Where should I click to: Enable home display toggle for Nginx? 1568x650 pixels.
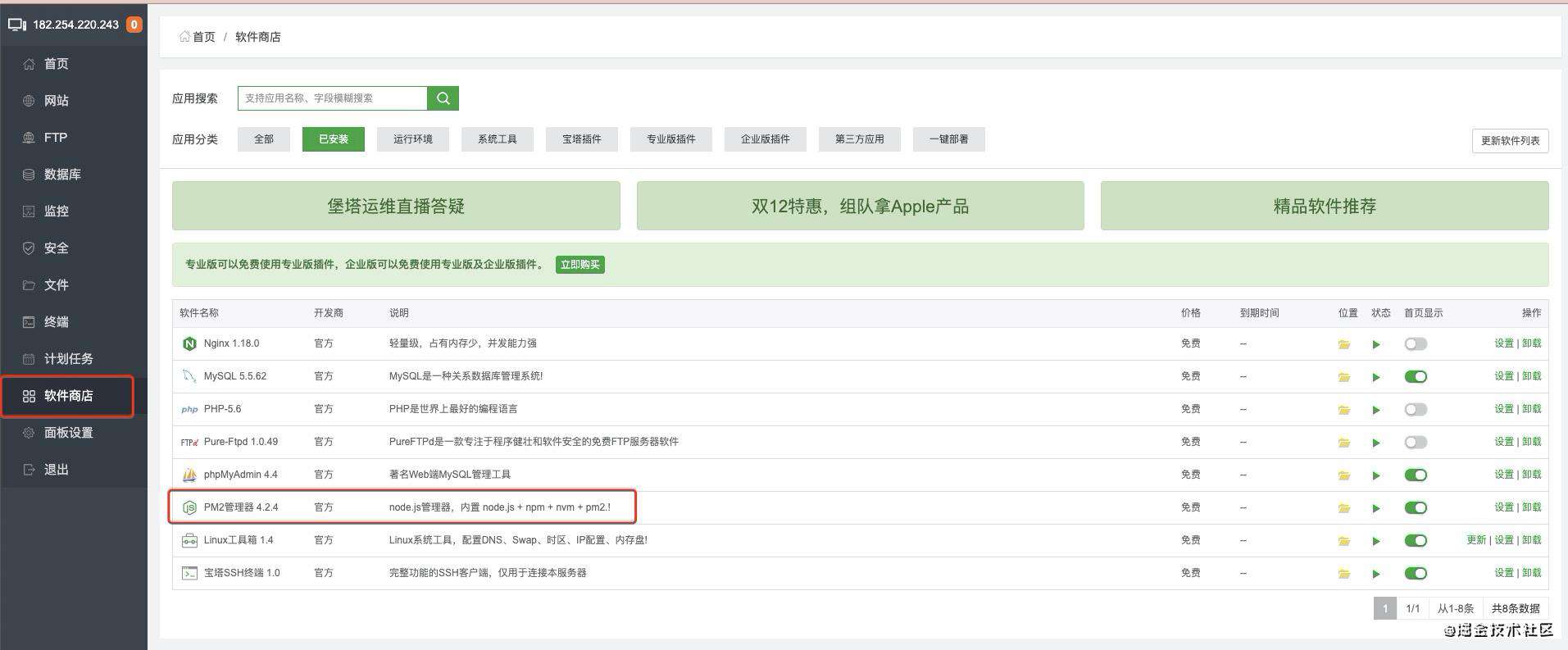(x=1416, y=344)
